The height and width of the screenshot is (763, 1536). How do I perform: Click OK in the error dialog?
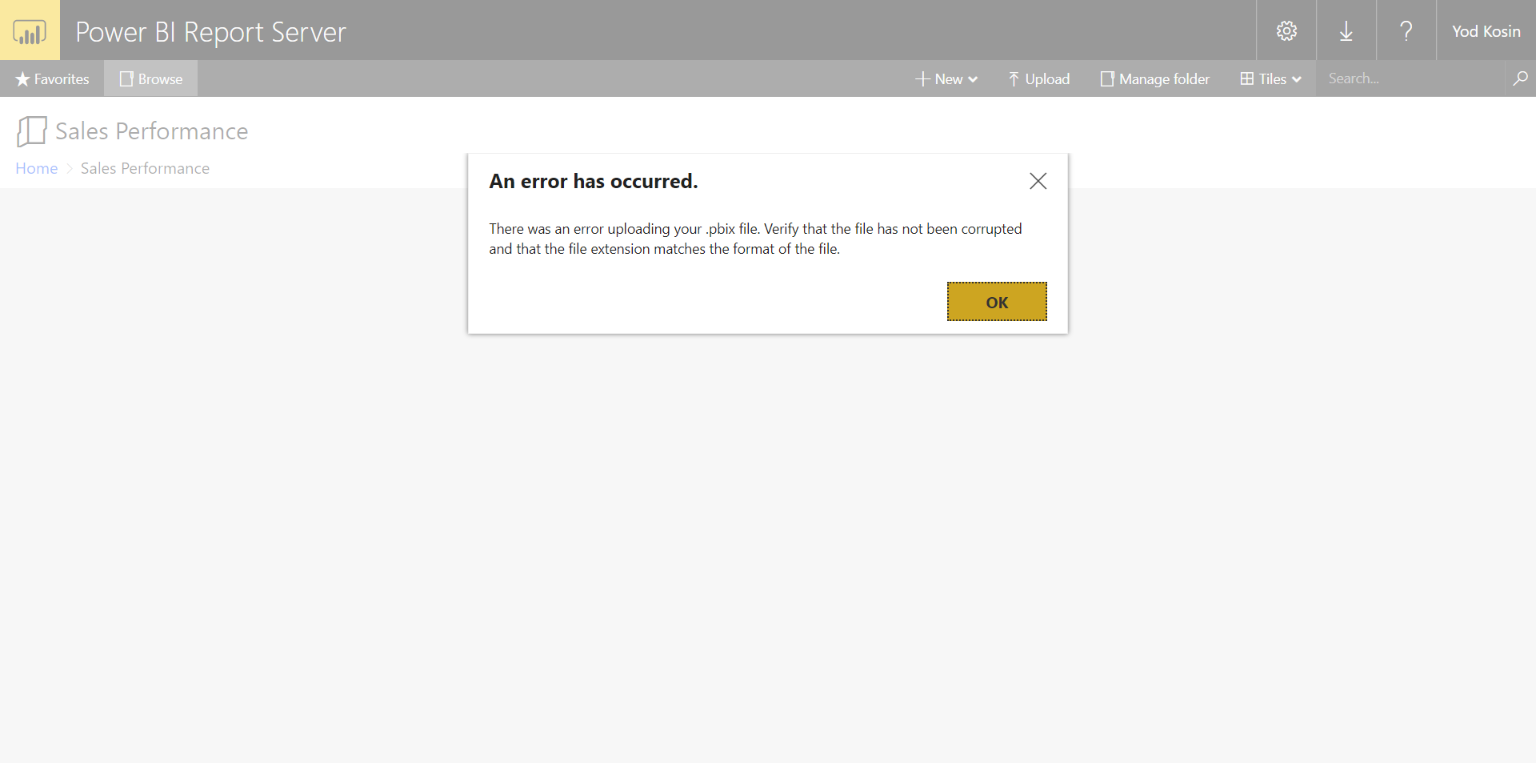(x=997, y=302)
